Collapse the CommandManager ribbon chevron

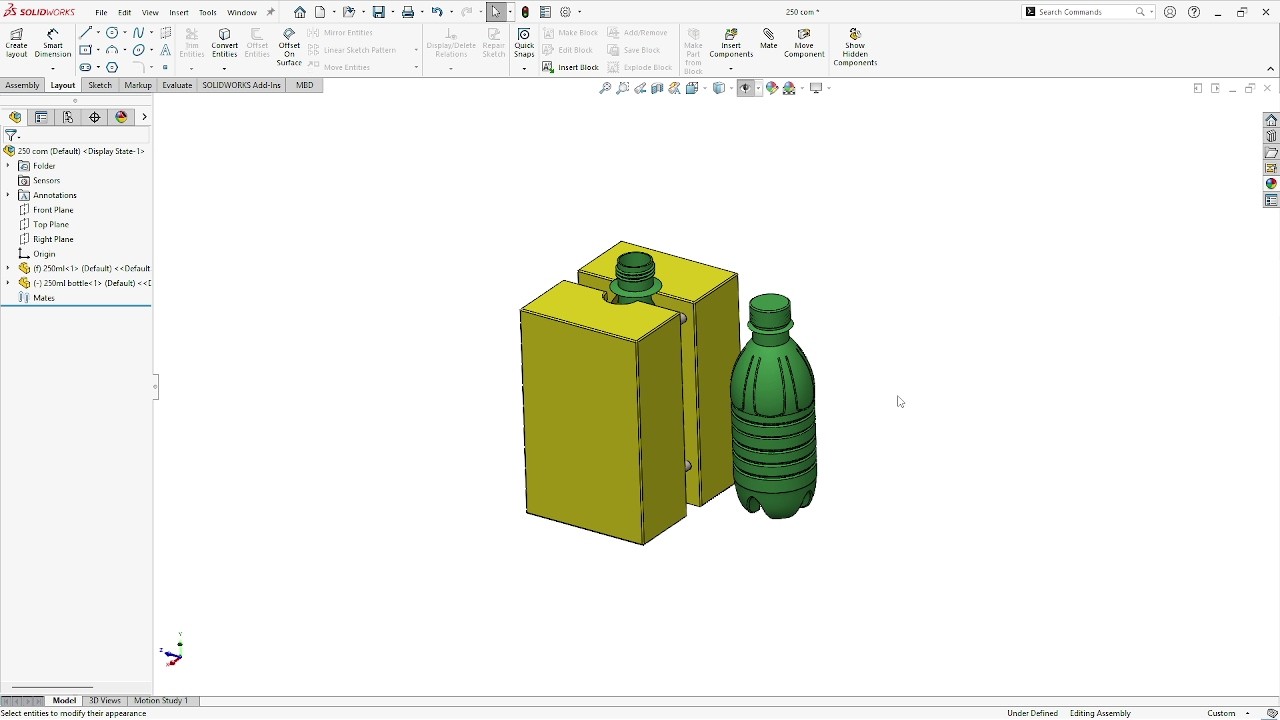(1271, 69)
